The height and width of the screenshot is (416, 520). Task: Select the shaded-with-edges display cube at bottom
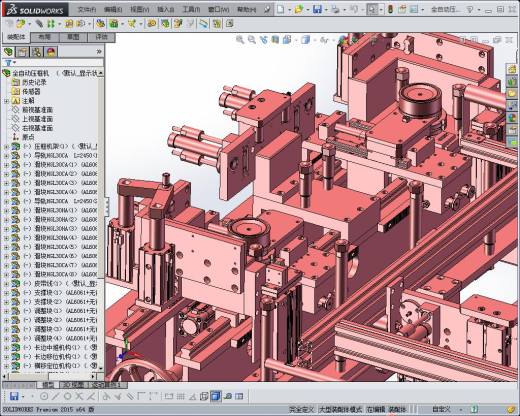click(216, 396)
